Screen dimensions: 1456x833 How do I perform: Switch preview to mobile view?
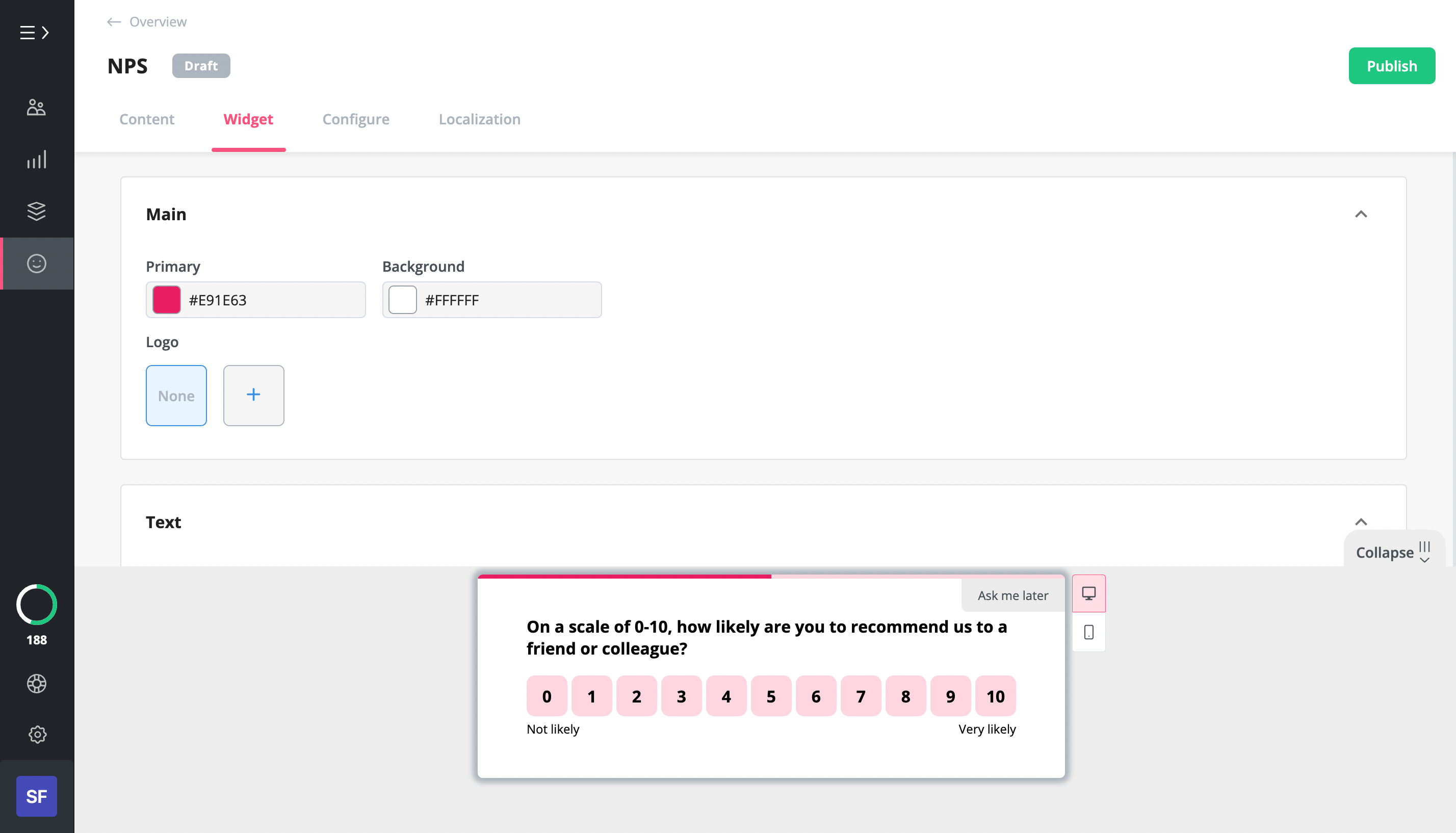(x=1088, y=633)
